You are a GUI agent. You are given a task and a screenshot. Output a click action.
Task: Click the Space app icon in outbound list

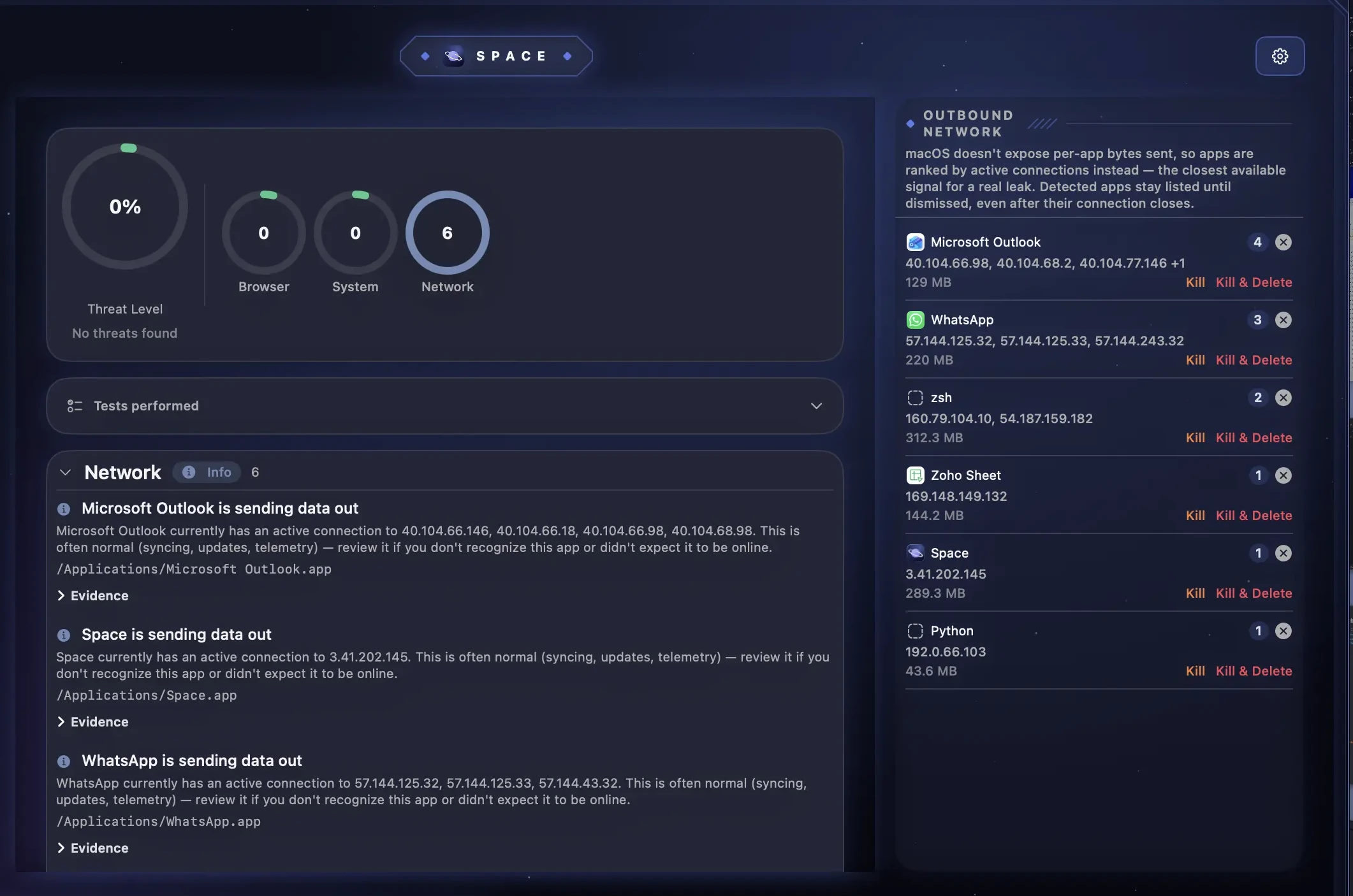tap(915, 553)
